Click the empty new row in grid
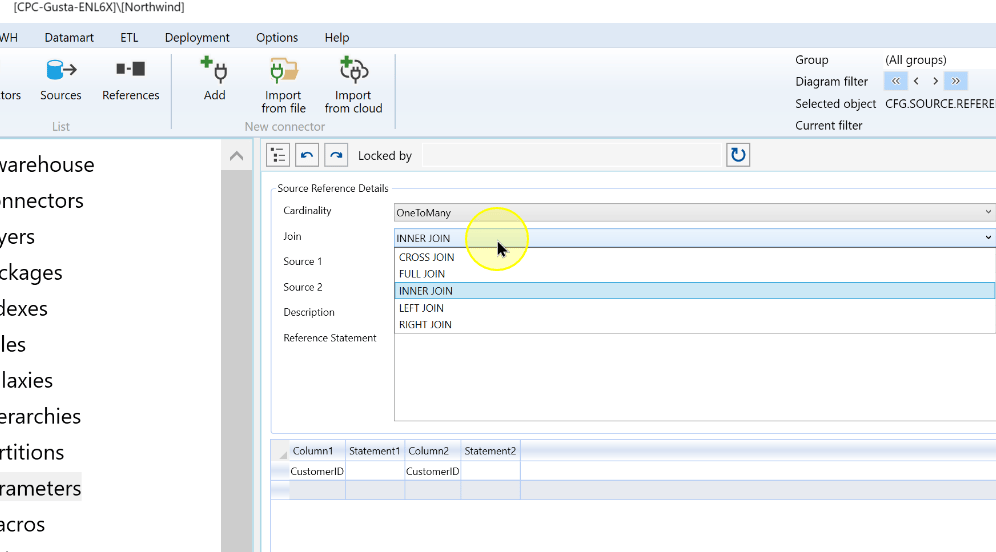The width and height of the screenshot is (996, 552). (x=396, y=490)
